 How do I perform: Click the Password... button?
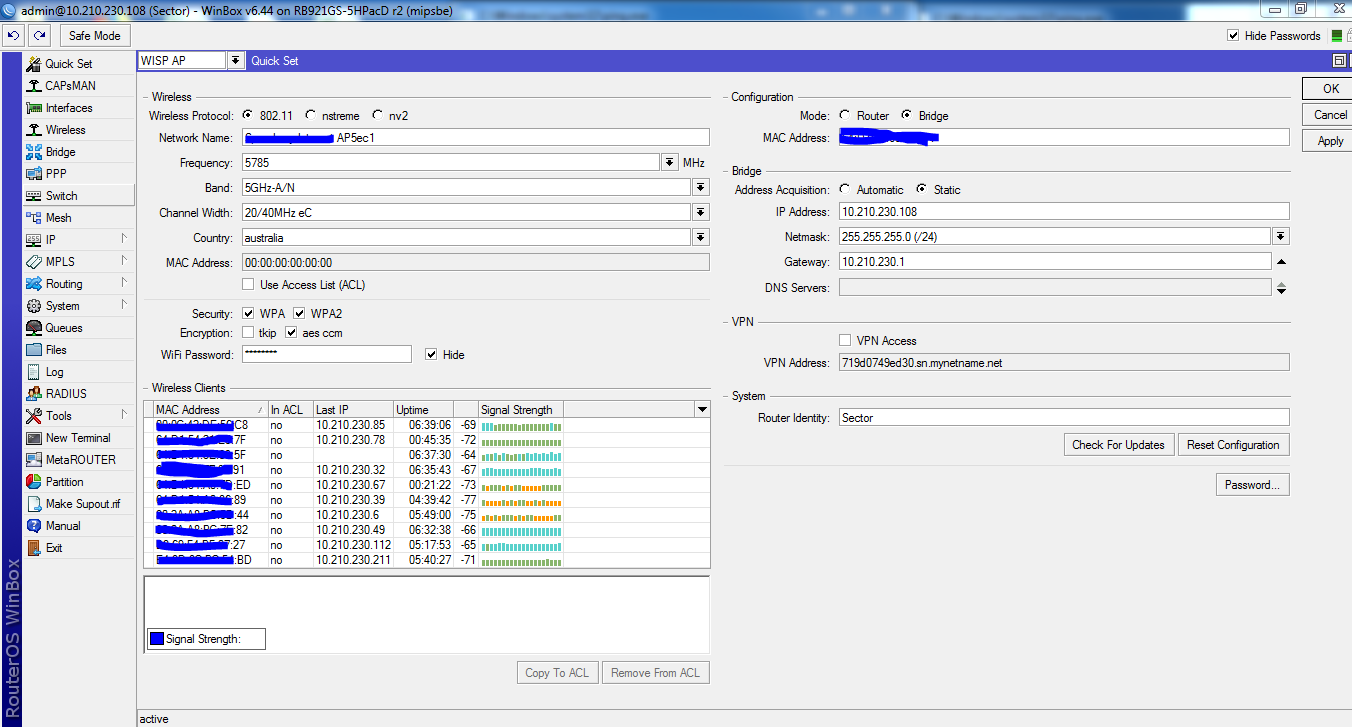coord(1252,485)
